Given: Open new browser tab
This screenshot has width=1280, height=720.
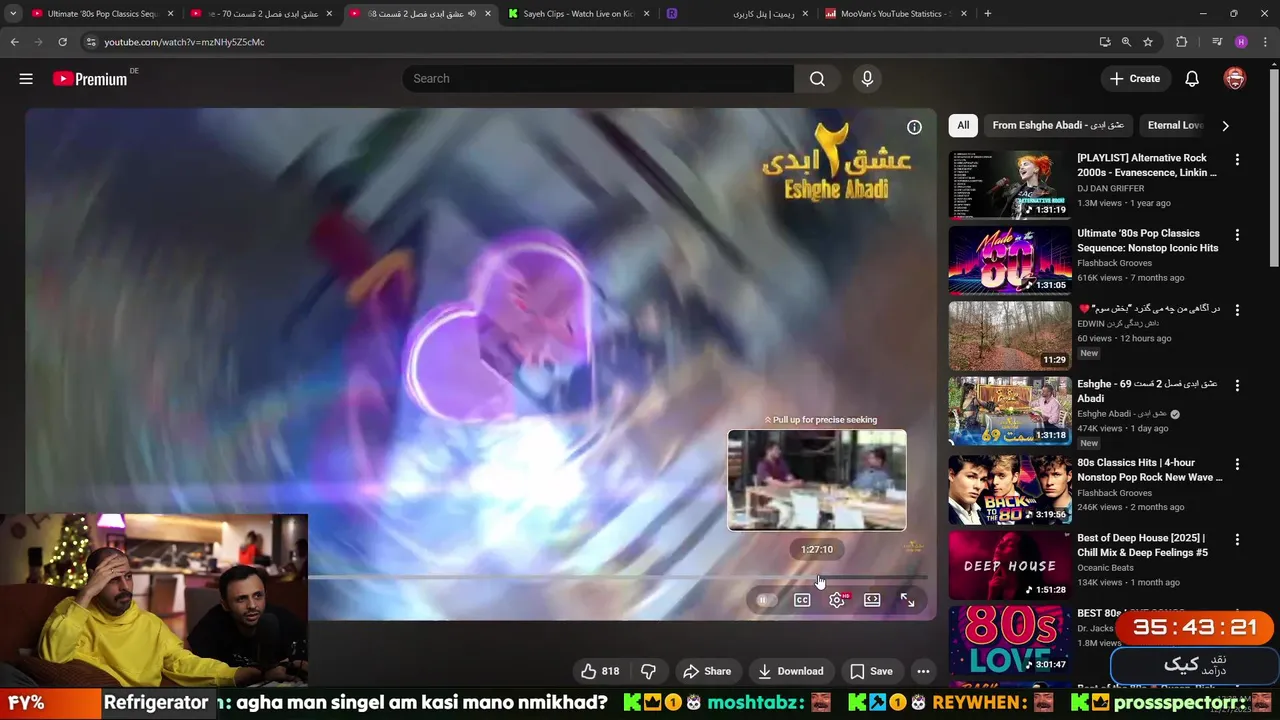Looking at the screenshot, I should pos(987,13).
